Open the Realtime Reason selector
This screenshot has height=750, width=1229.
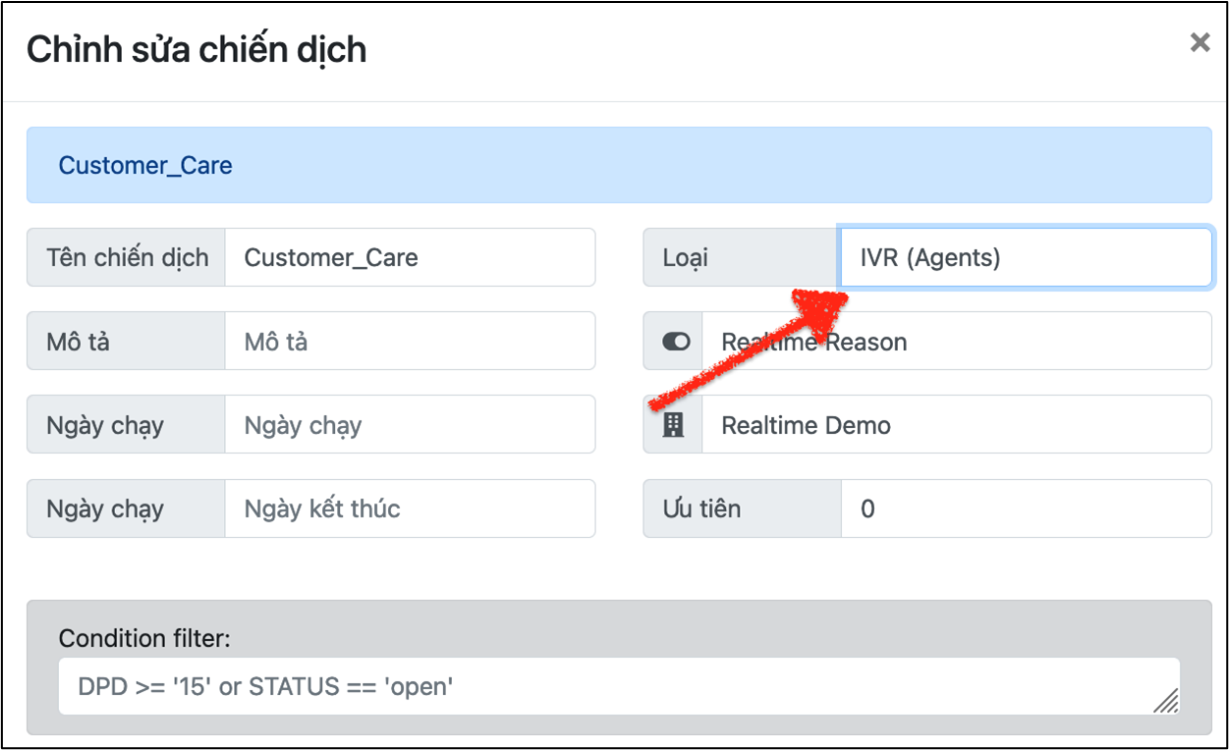point(956,342)
